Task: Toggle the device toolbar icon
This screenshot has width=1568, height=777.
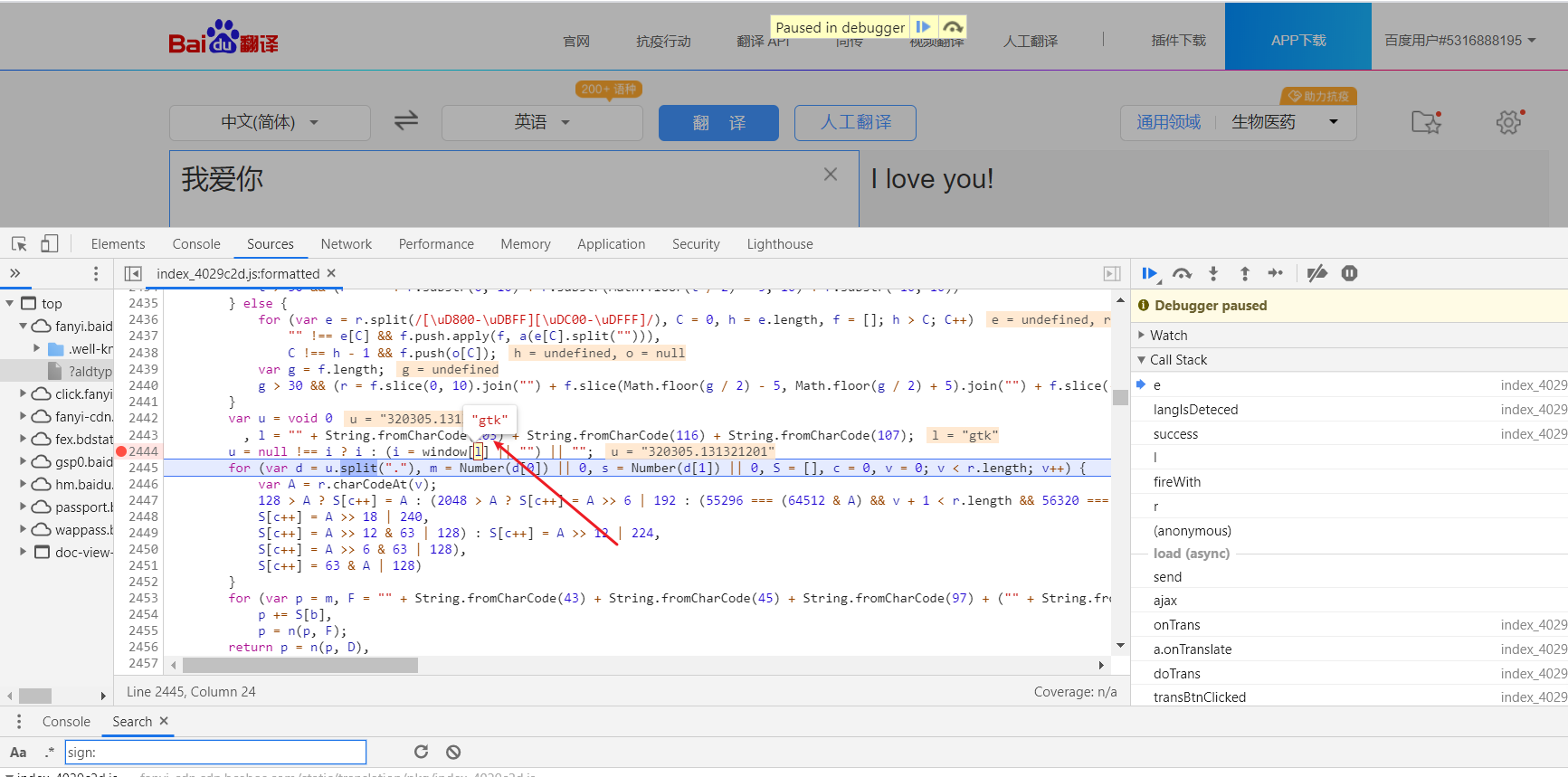Action: coord(50,244)
